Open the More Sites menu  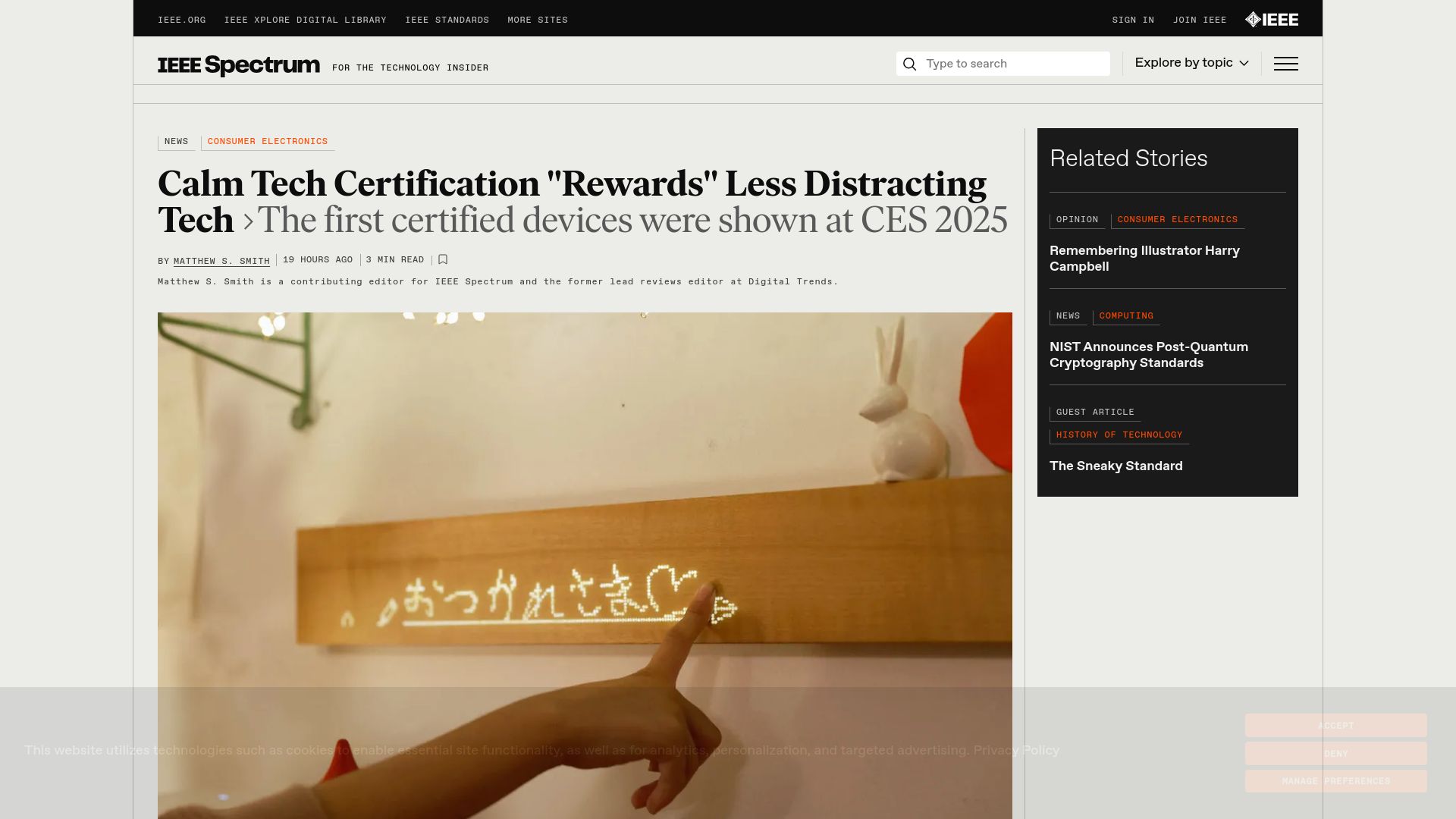point(538,20)
